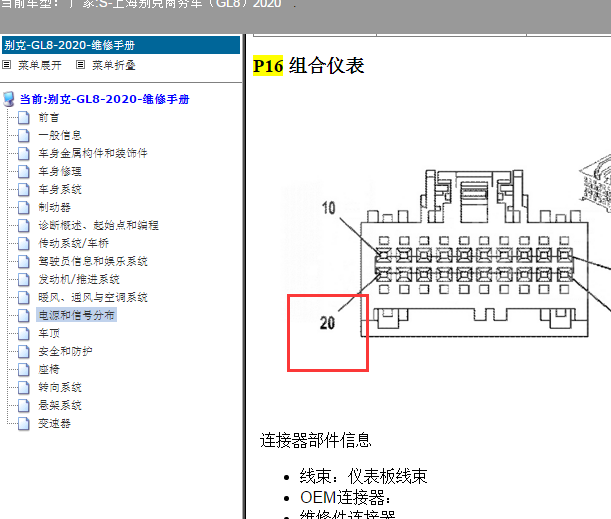Click the page icon next to 座椅
Image resolution: width=611 pixels, height=519 pixels.
pos(23,369)
